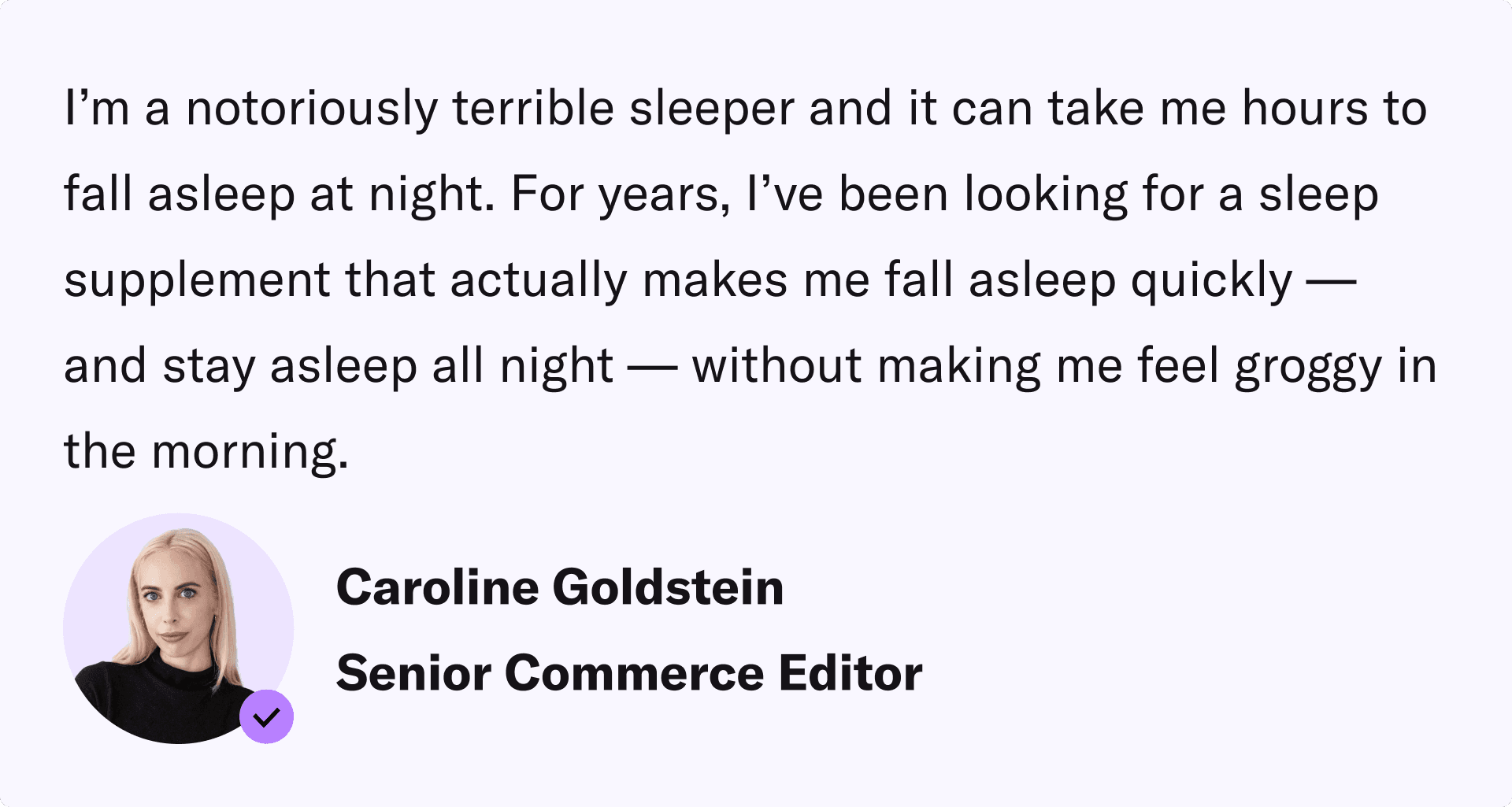
Task: Select the Senior Commerce Editor title
Action: click(x=629, y=673)
